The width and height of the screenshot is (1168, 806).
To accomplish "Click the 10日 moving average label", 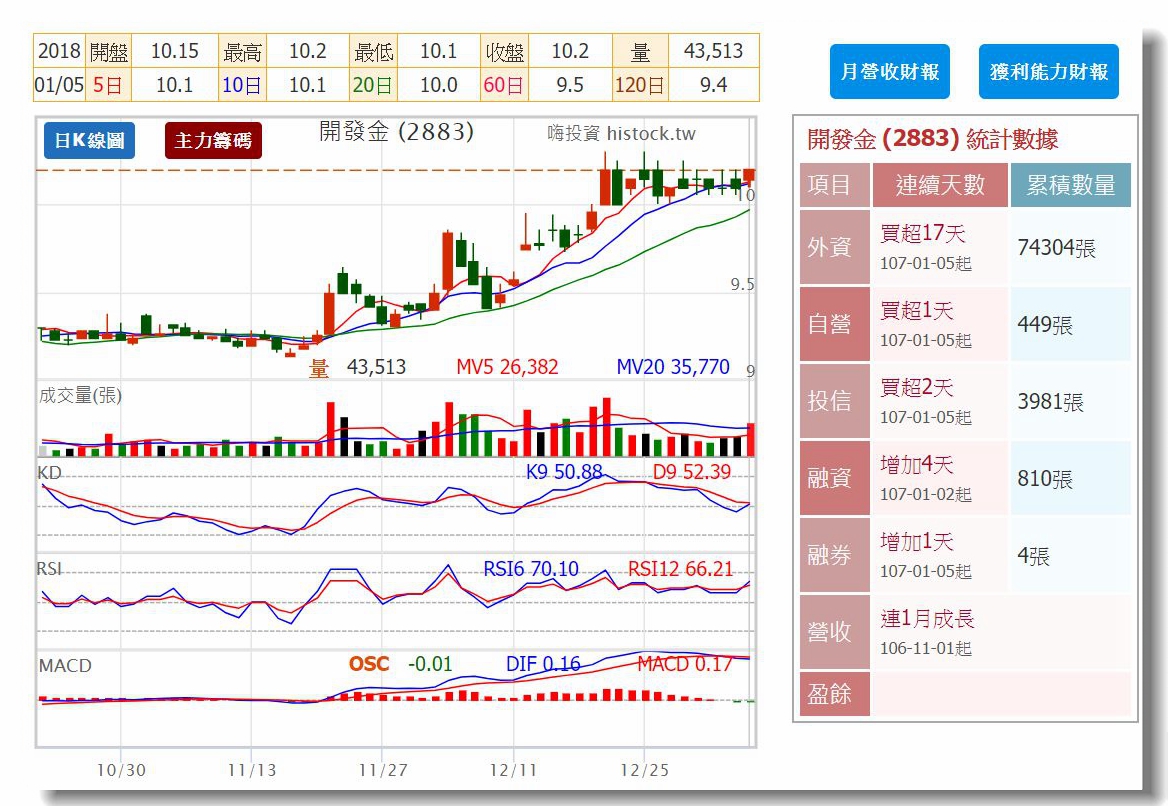I will pyautogui.click(x=242, y=85).
